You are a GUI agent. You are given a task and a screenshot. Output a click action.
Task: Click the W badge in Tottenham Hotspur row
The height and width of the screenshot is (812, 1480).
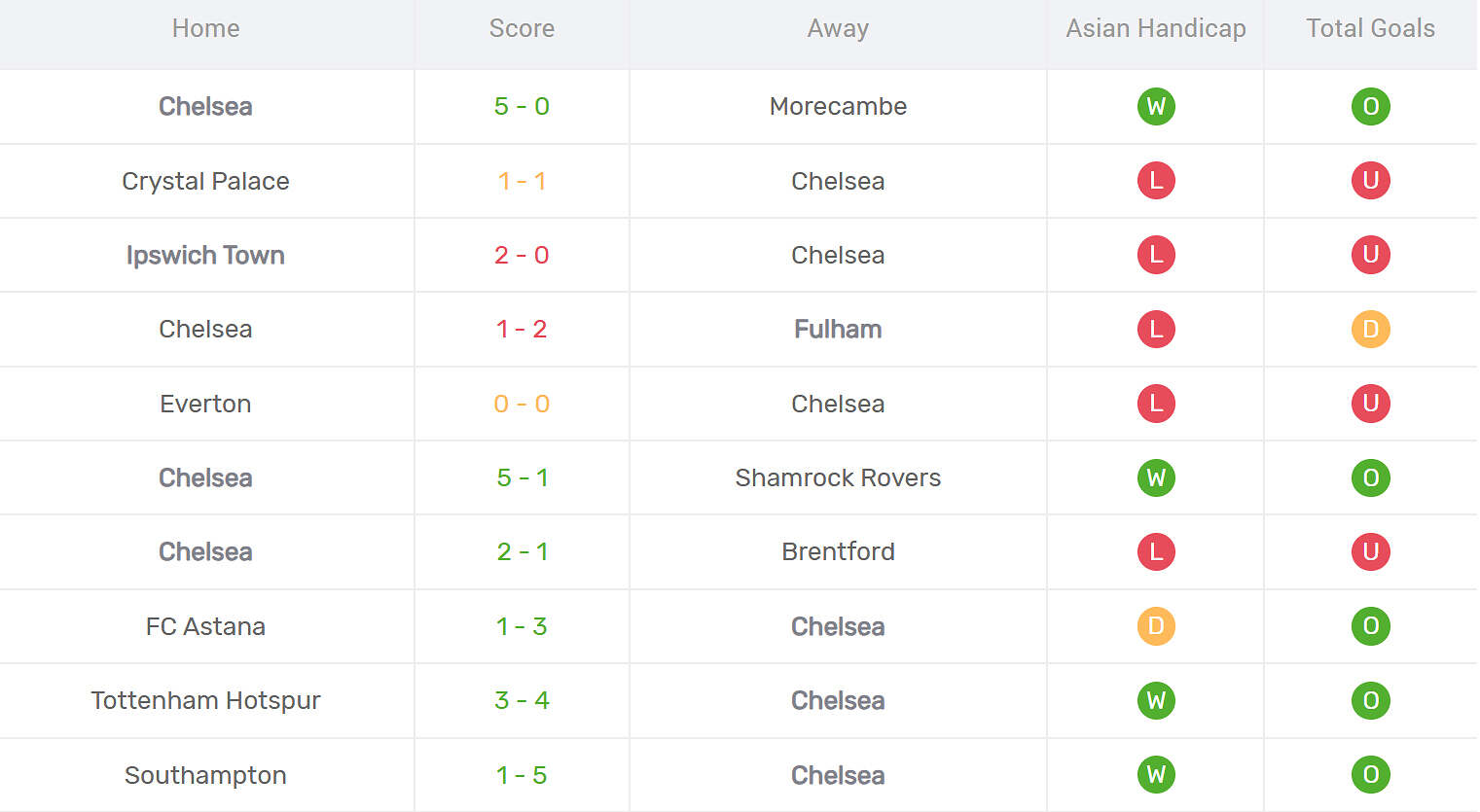point(1156,700)
